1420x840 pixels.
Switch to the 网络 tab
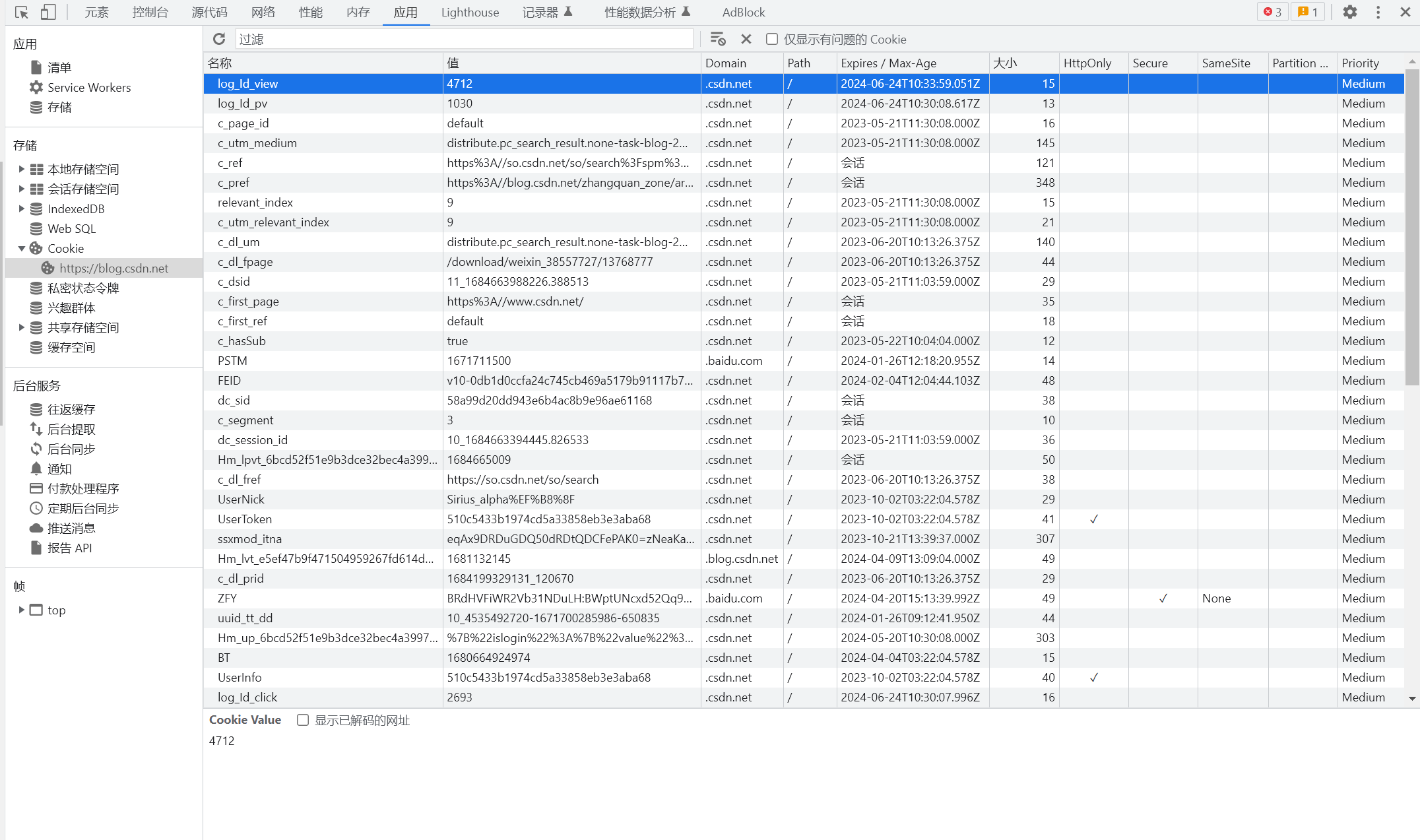263,12
